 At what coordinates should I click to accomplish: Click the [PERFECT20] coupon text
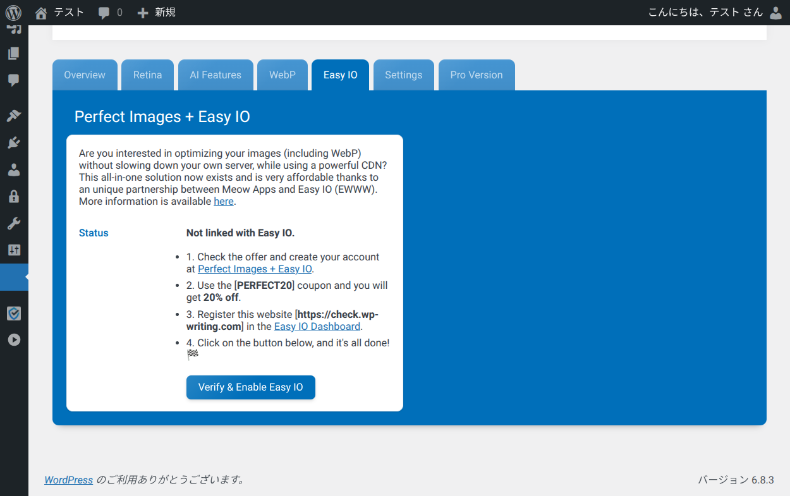(x=264, y=285)
